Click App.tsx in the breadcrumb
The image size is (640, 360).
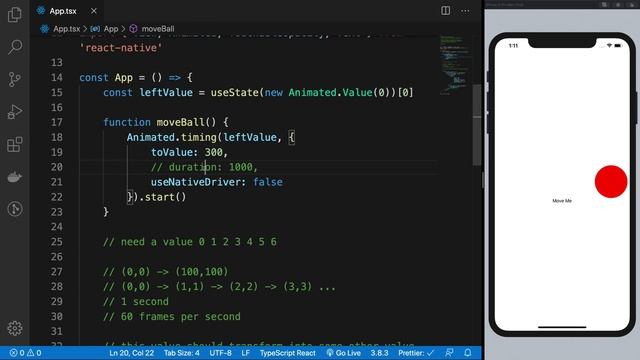click(67, 29)
